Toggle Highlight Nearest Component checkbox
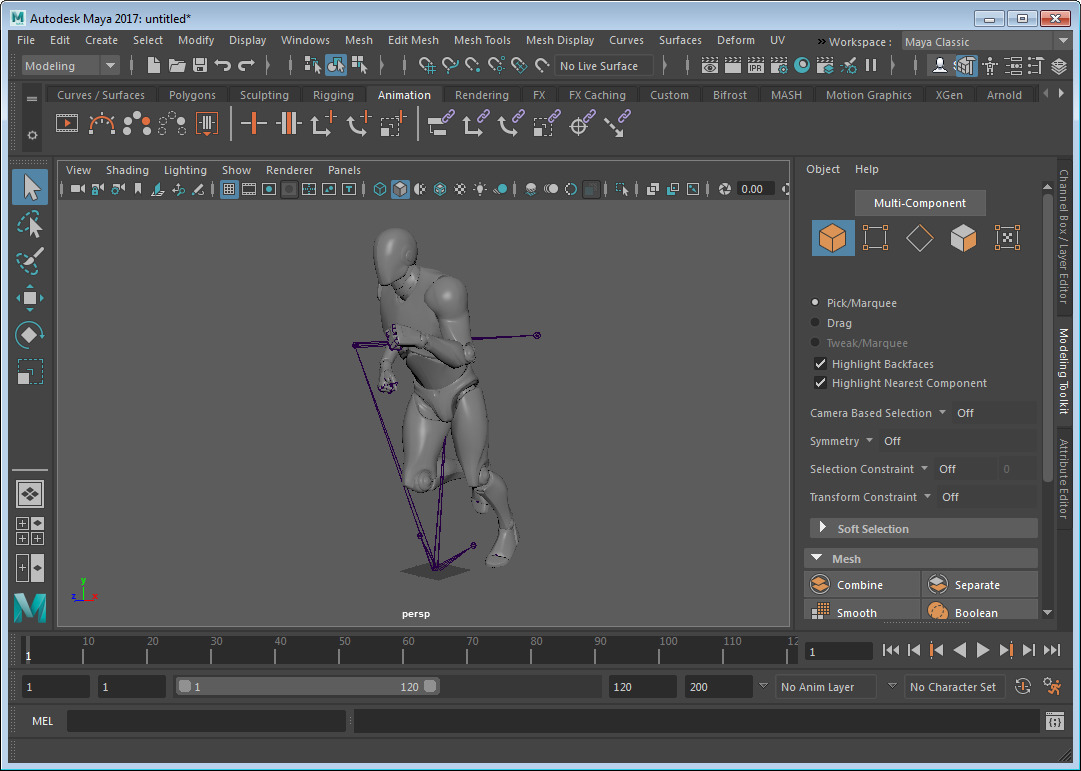The height and width of the screenshot is (771, 1081). pyautogui.click(x=820, y=383)
